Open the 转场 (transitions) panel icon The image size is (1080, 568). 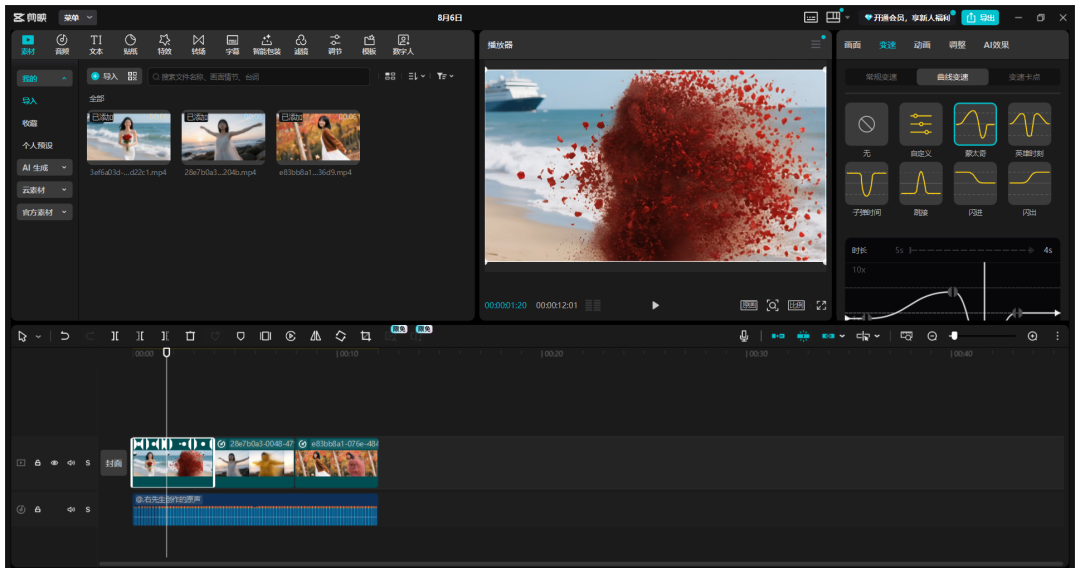[x=198, y=44]
